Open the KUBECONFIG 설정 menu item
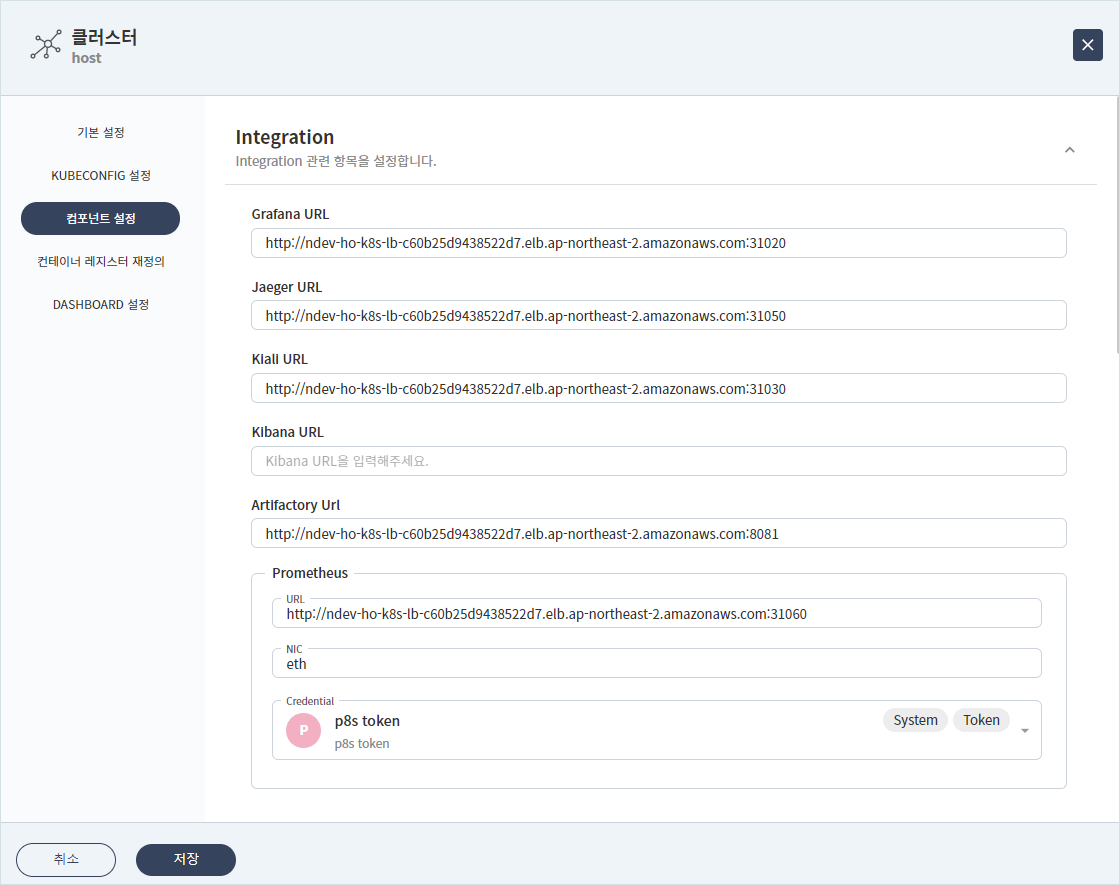1120x885 pixels. pyautogui.click(x=101, y=176)
